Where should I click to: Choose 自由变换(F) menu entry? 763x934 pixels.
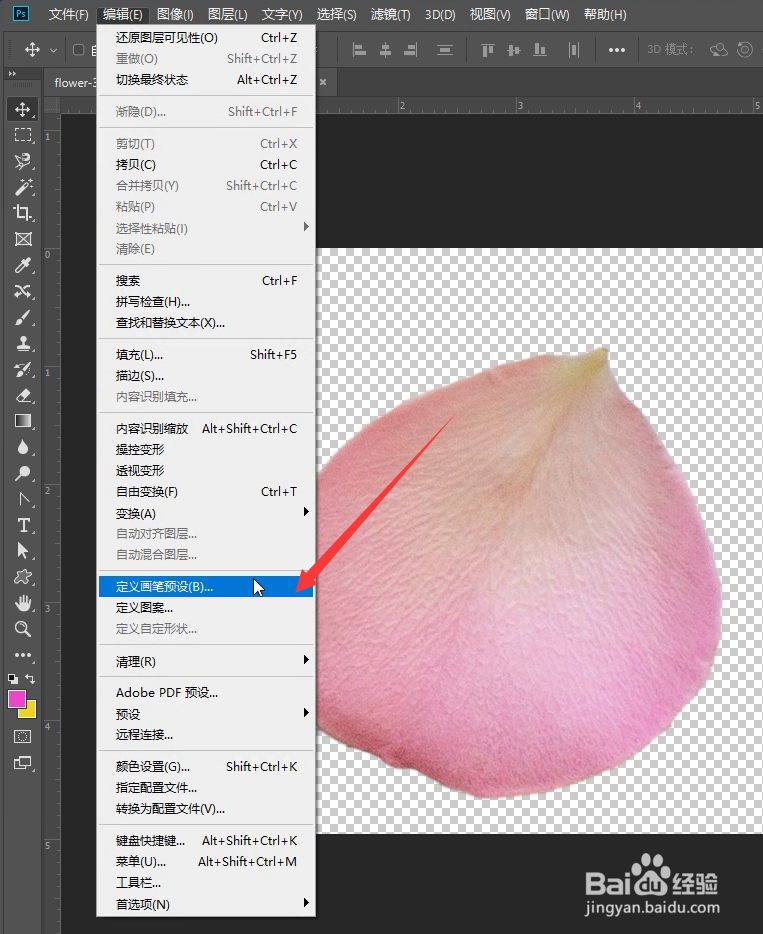[206, 491]
